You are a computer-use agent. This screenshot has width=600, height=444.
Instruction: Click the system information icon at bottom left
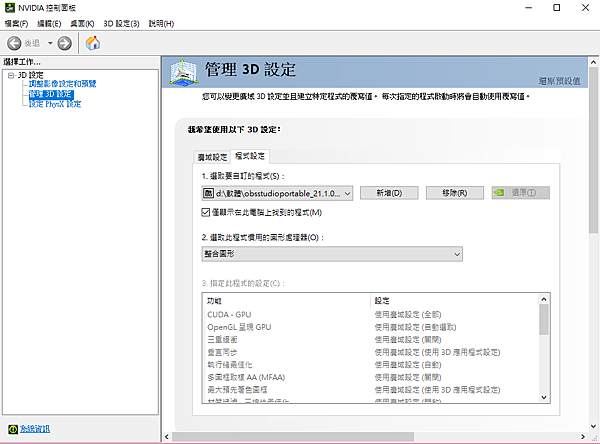tap(13, 429)
